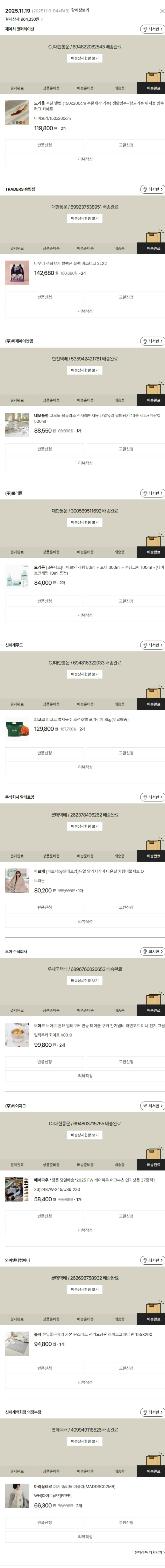
Task: Close the order detail page
Action: (x=161, y=10)
